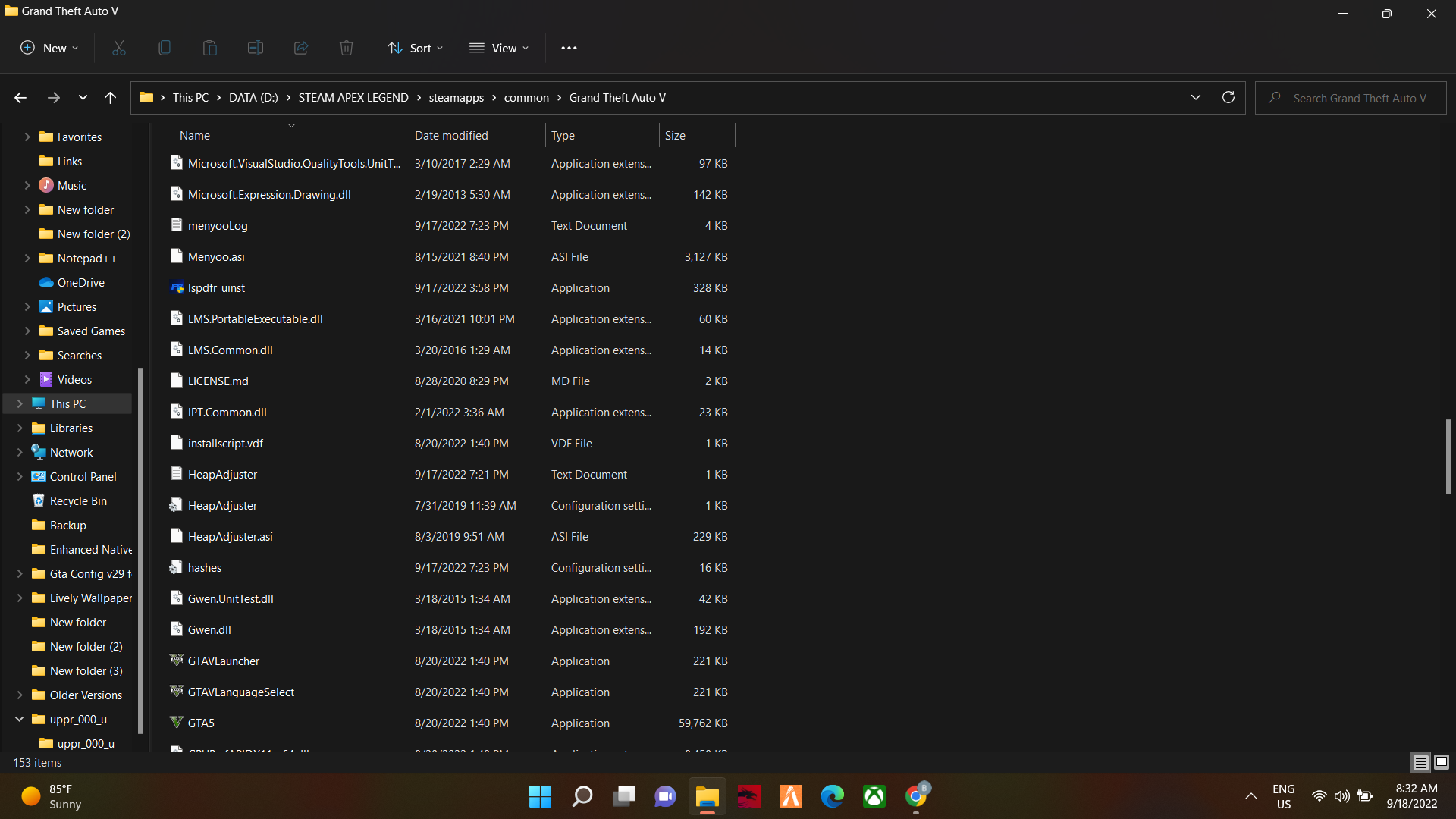This screenshot has height=819, width=1456.
Task: Collapse the uppr_000_u tree folder
Action: 19,719
